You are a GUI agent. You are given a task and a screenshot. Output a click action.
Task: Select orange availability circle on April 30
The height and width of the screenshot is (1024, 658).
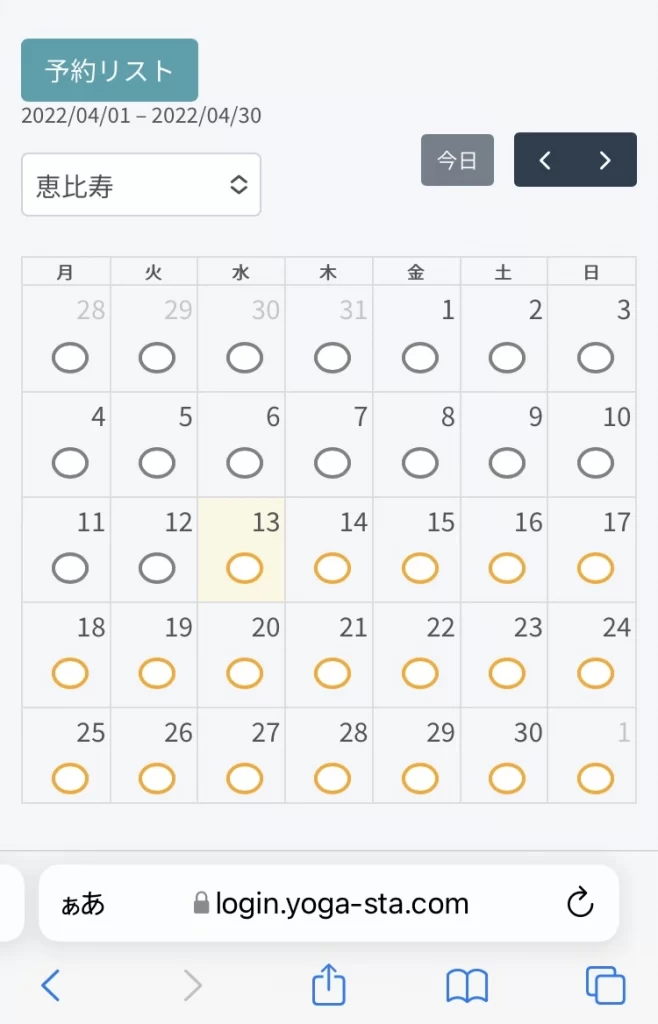[507, 778]
